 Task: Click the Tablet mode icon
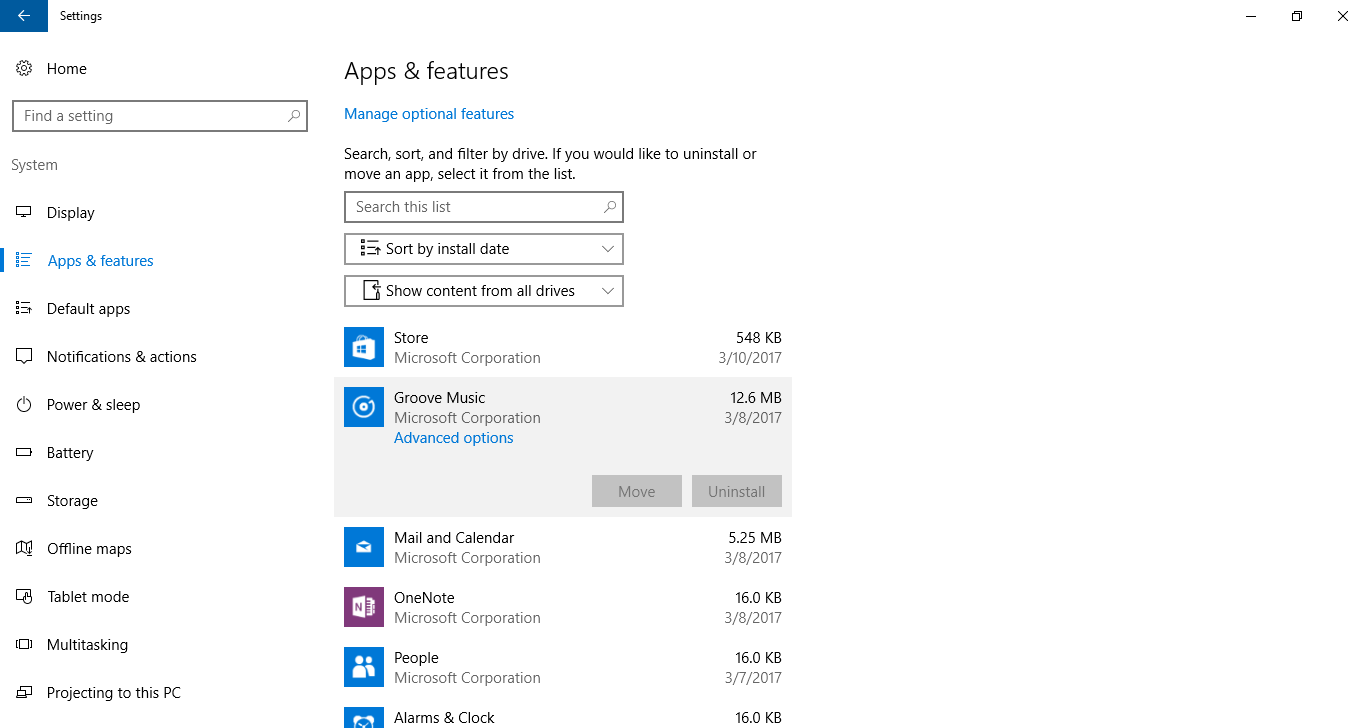[24, 596]
